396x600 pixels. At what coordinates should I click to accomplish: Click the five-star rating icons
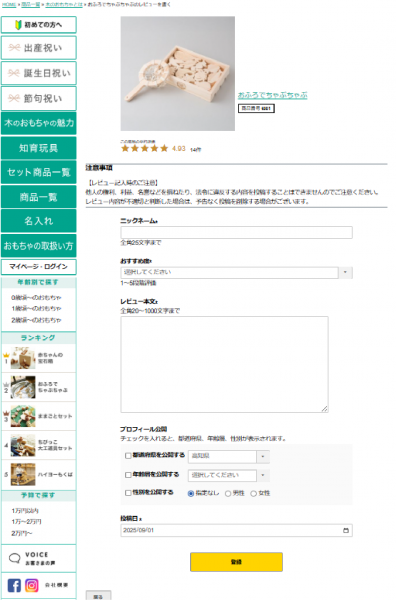point(145,148)
